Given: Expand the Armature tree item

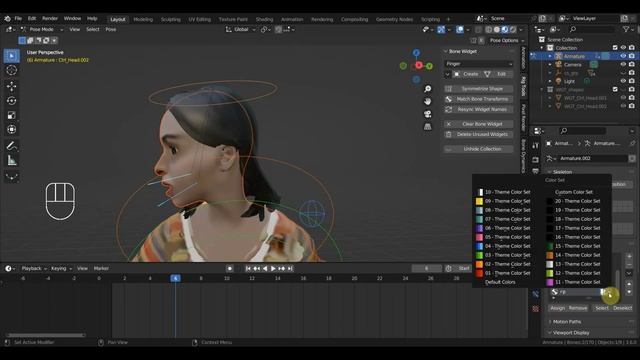Looking at the screenshot, I should (x=550, y=56).
